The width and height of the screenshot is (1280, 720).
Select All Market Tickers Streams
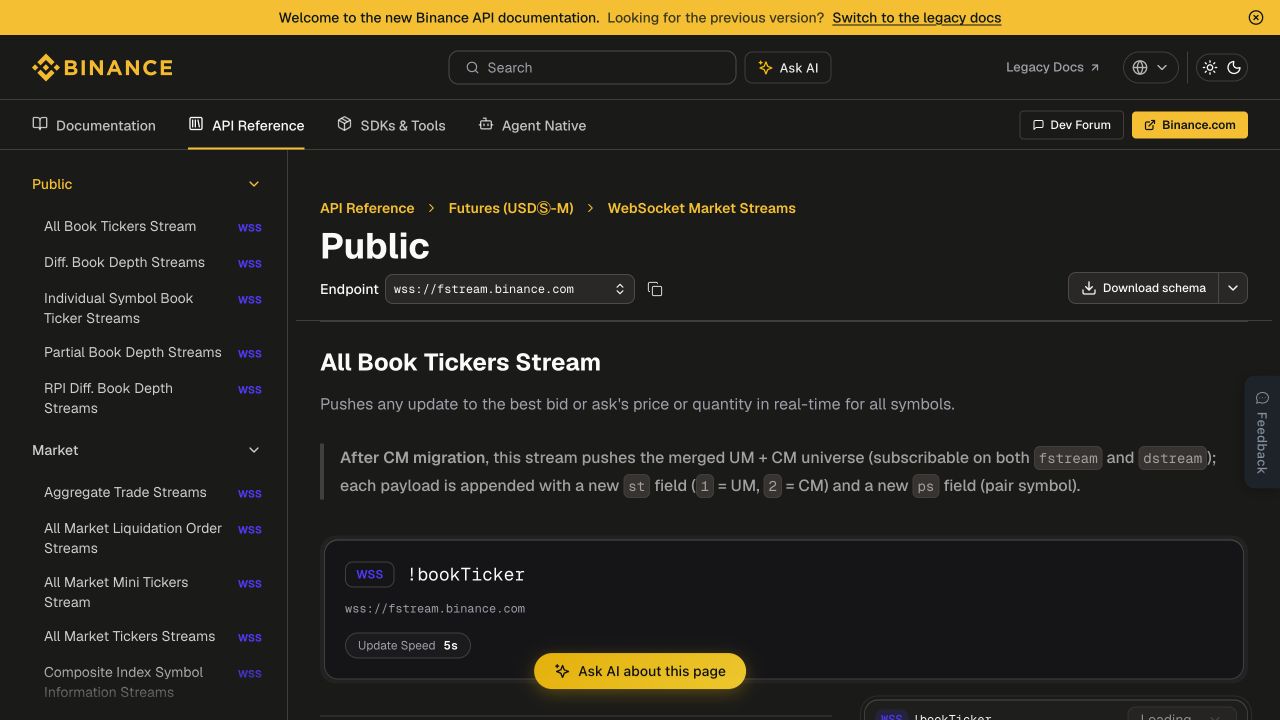pos(129,636)
